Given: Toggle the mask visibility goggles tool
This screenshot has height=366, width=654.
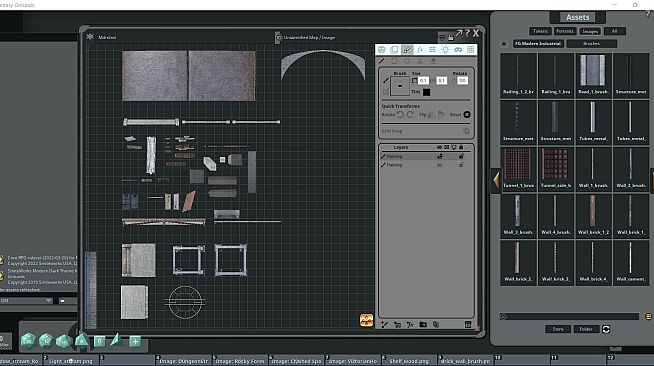Looking at the screenshot, I should pyautogui.click(x=458, y=50).
